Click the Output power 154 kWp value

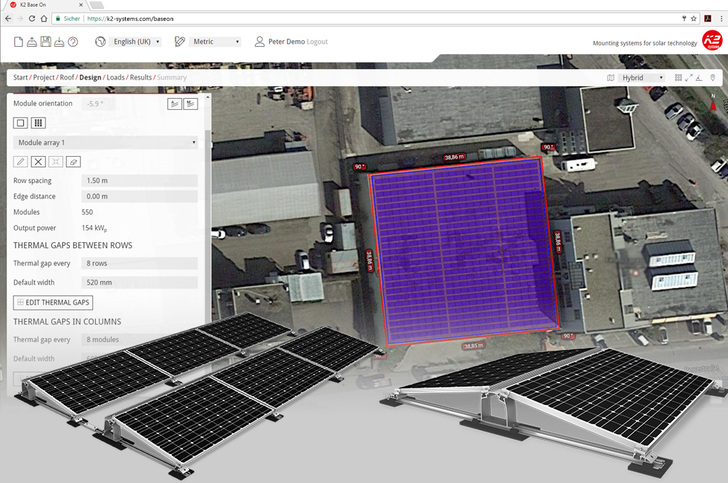pyautogui.click(x=94, y=228)
